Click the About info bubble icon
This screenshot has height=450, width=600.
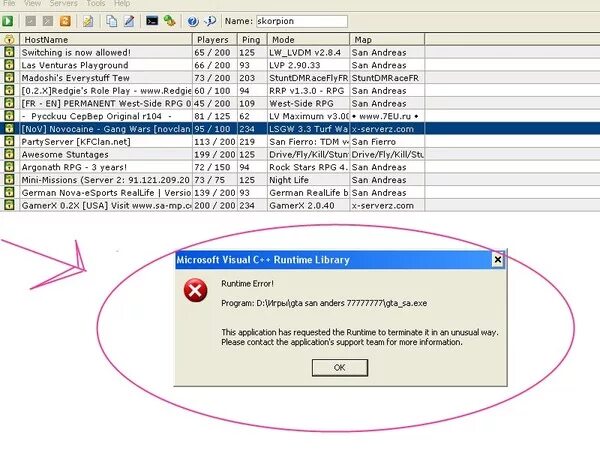210,21
